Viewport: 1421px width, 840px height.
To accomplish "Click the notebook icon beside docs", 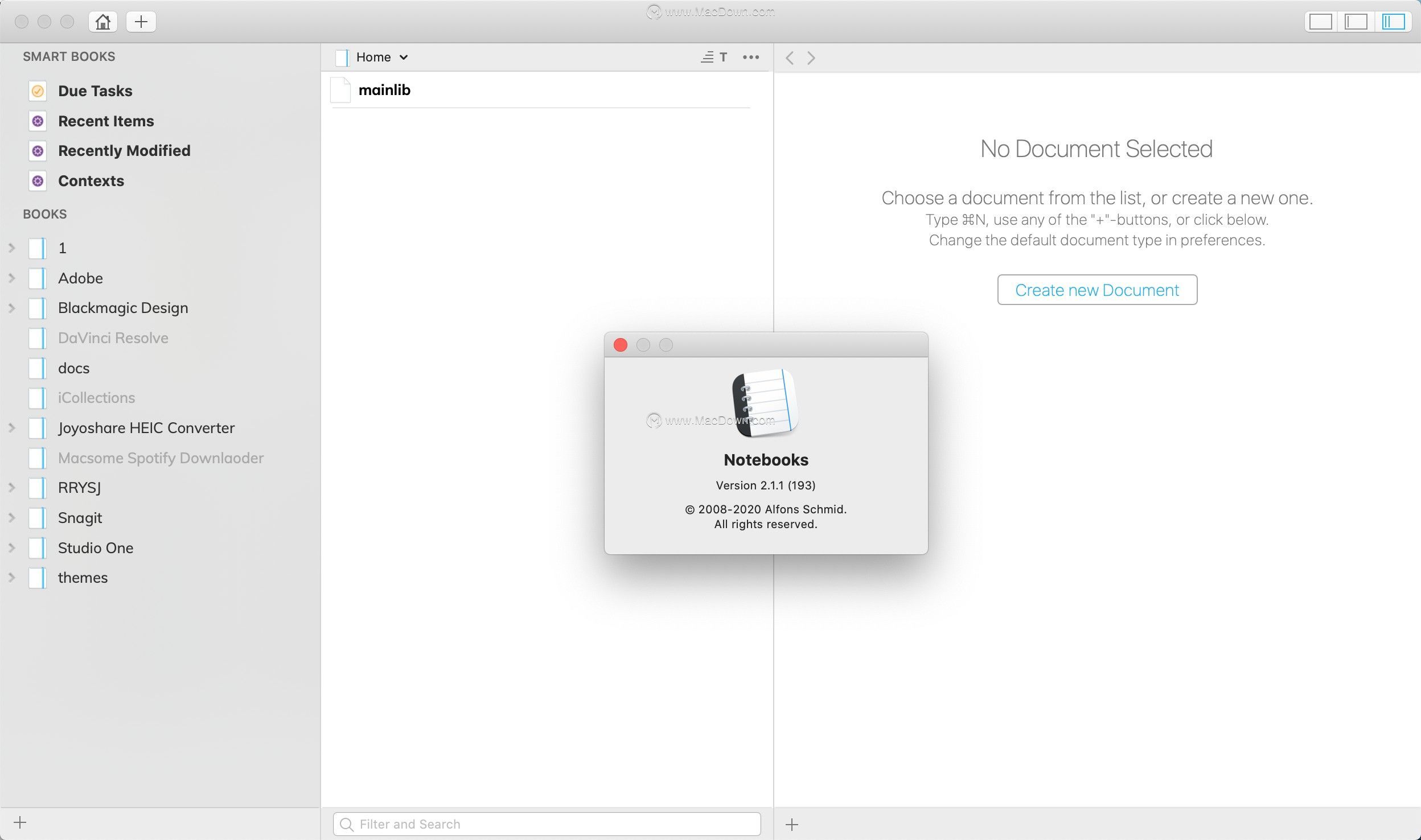I will [x=38, y=368].
